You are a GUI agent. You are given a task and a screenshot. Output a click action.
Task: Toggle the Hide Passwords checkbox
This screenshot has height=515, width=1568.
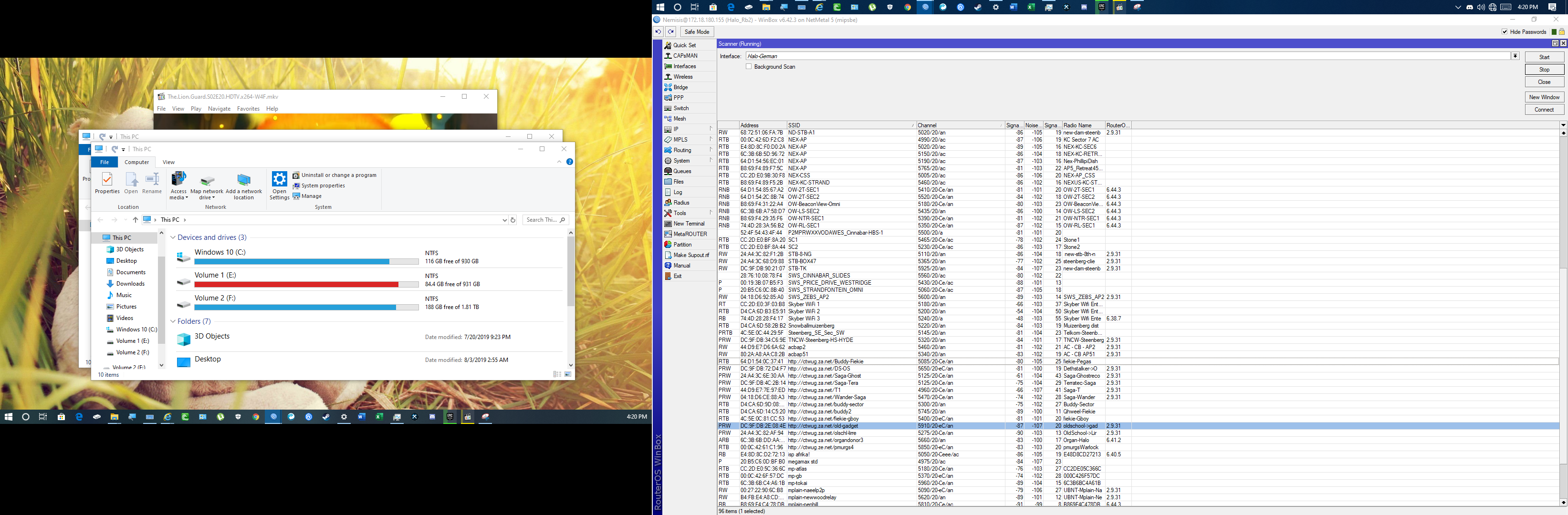pos(1504,31)
